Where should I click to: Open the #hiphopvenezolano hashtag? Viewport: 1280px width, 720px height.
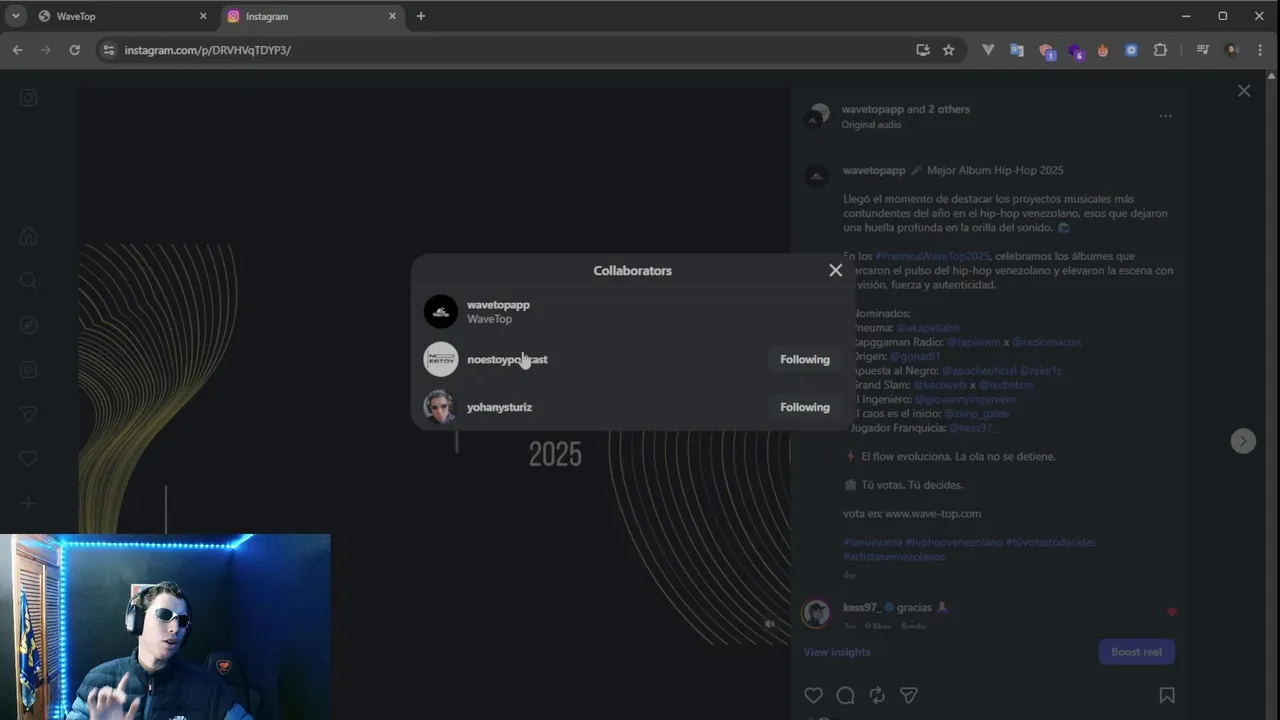pyautogui.click(x=954, y=542)
